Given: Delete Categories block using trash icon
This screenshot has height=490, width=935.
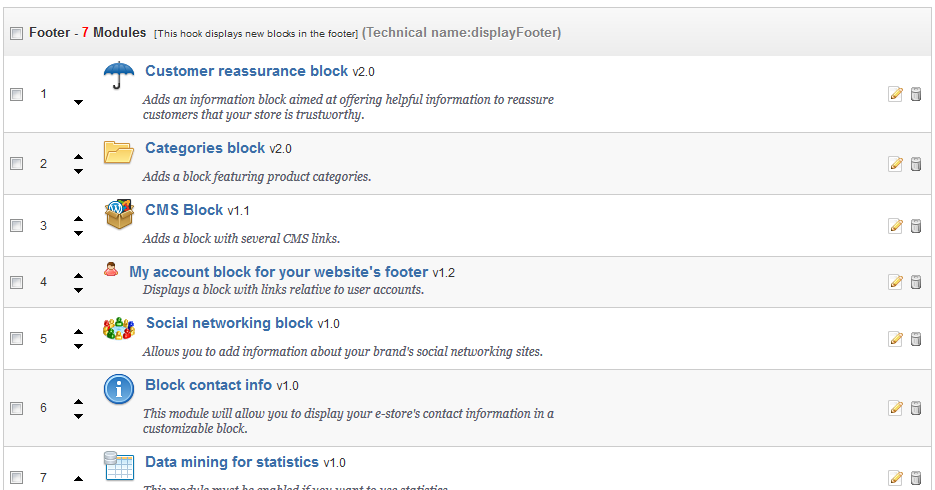Looking at the screenshot, I should (915, 164).
